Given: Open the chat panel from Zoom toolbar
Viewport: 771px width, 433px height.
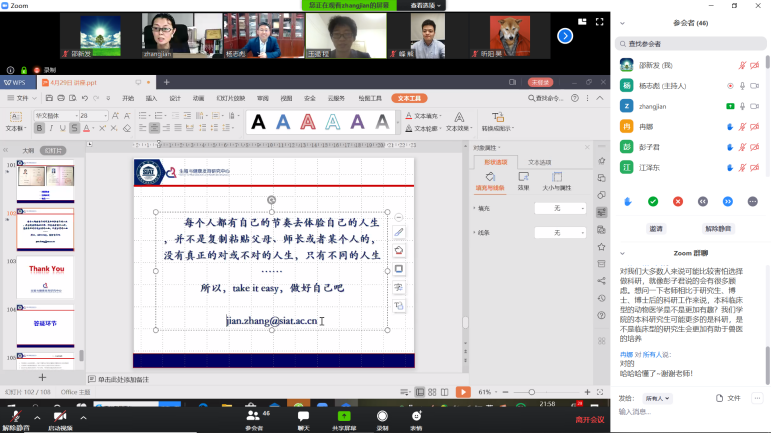Looking at the screenshot, I should [303, 416].
